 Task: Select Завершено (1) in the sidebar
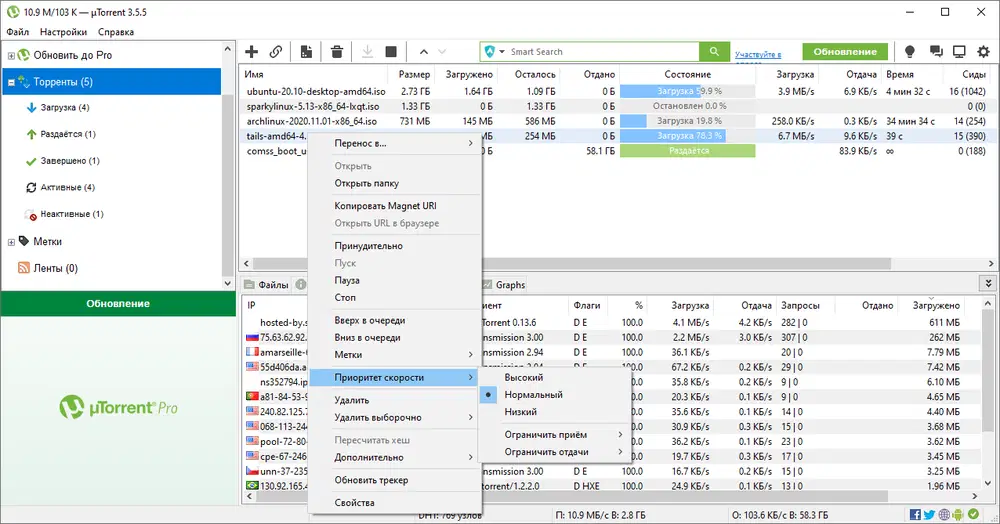[70, 161]
